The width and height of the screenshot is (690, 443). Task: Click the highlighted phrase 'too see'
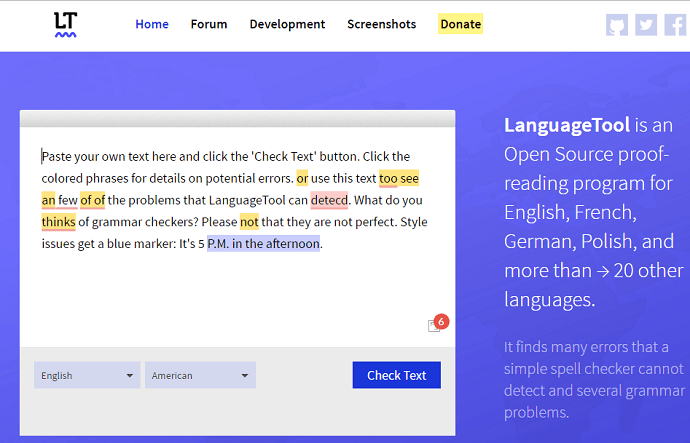click(399, 178)
